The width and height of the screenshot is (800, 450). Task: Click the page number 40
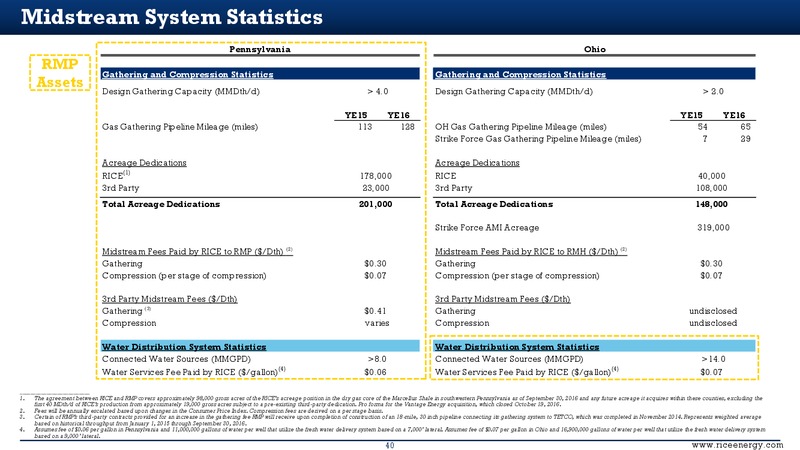[390, 445]
